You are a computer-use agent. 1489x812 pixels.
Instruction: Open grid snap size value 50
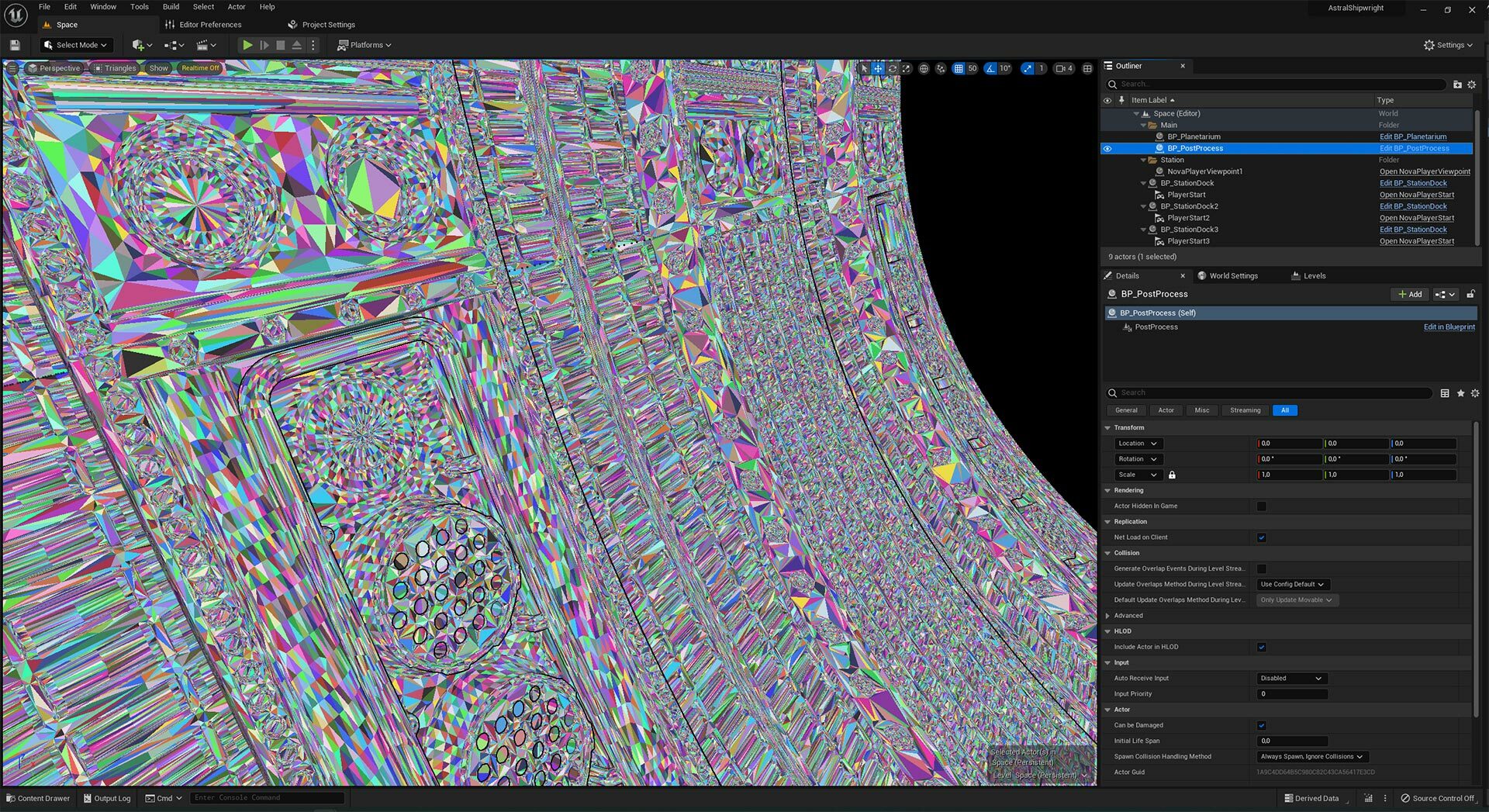973,68
